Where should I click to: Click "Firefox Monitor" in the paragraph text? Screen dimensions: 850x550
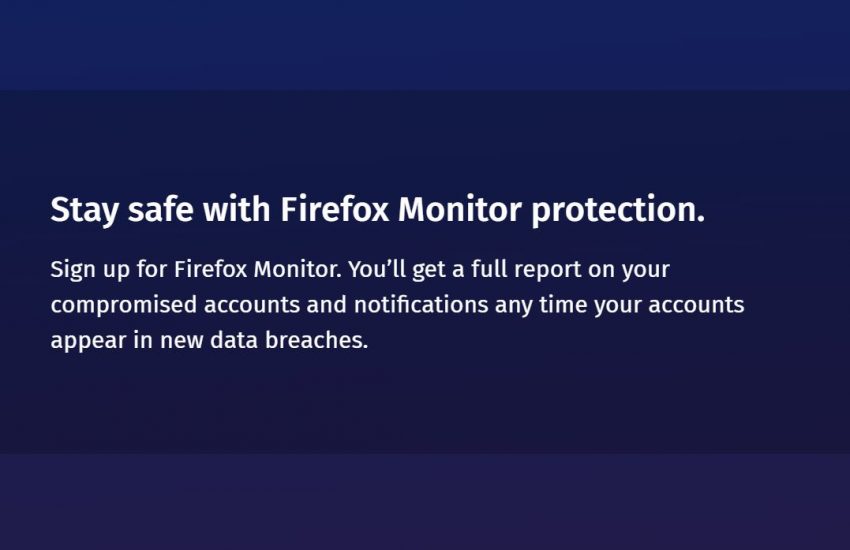pos(256,269)
